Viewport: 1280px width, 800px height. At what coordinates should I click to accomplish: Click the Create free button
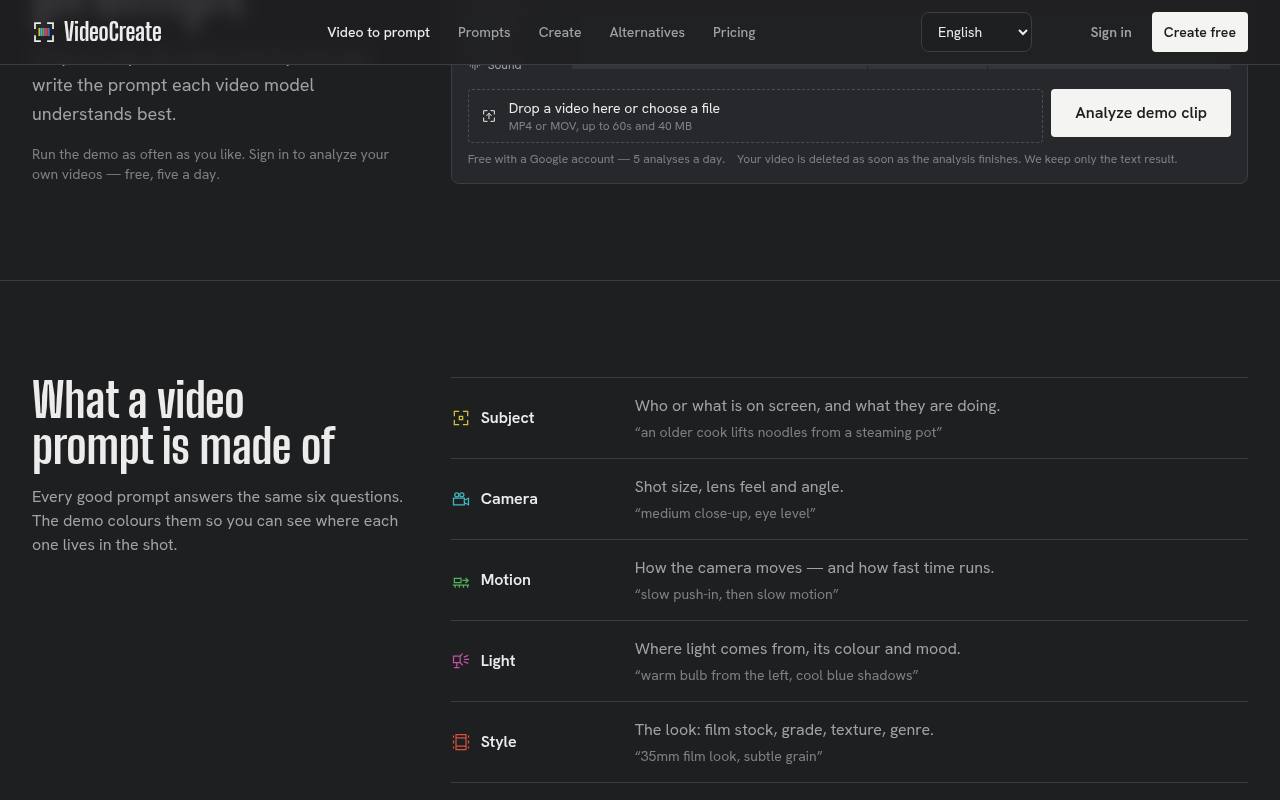click(x=1200, y=32)
